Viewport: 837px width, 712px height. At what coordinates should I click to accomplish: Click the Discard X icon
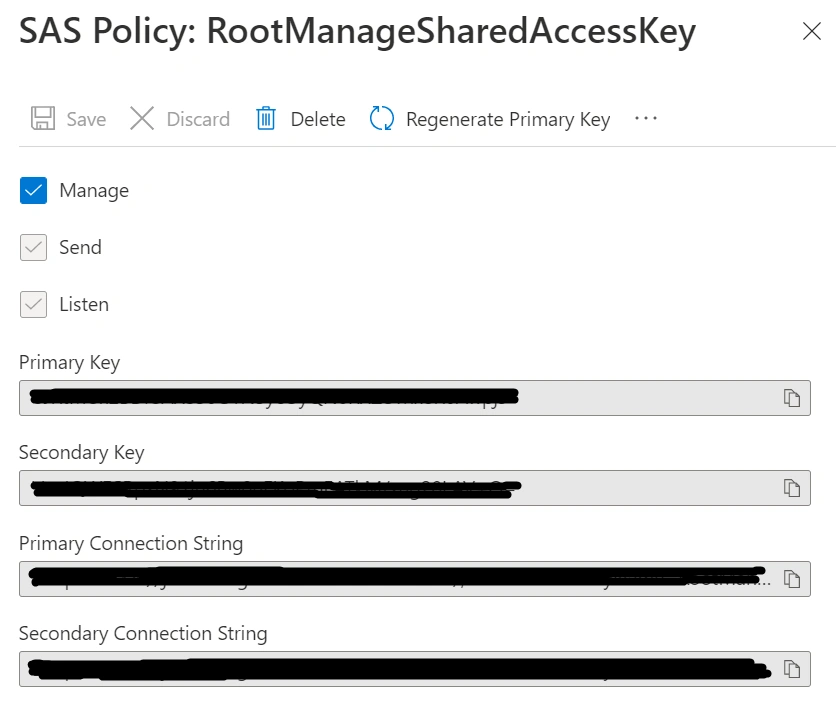pos(142,118)
